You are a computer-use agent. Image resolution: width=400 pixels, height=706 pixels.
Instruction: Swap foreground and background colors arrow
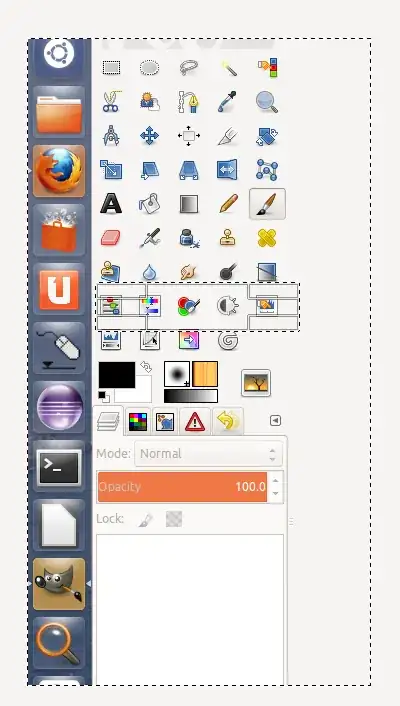pos(146,367)
